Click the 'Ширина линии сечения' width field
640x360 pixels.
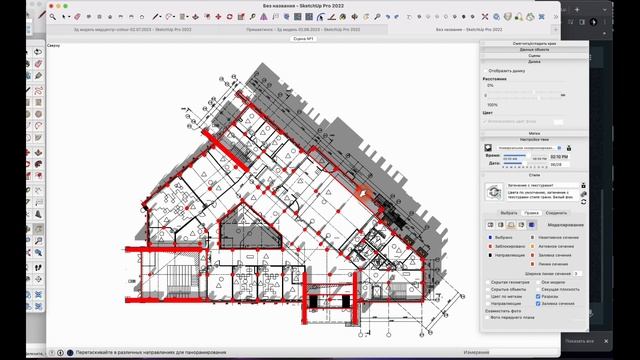pos(577,273)
